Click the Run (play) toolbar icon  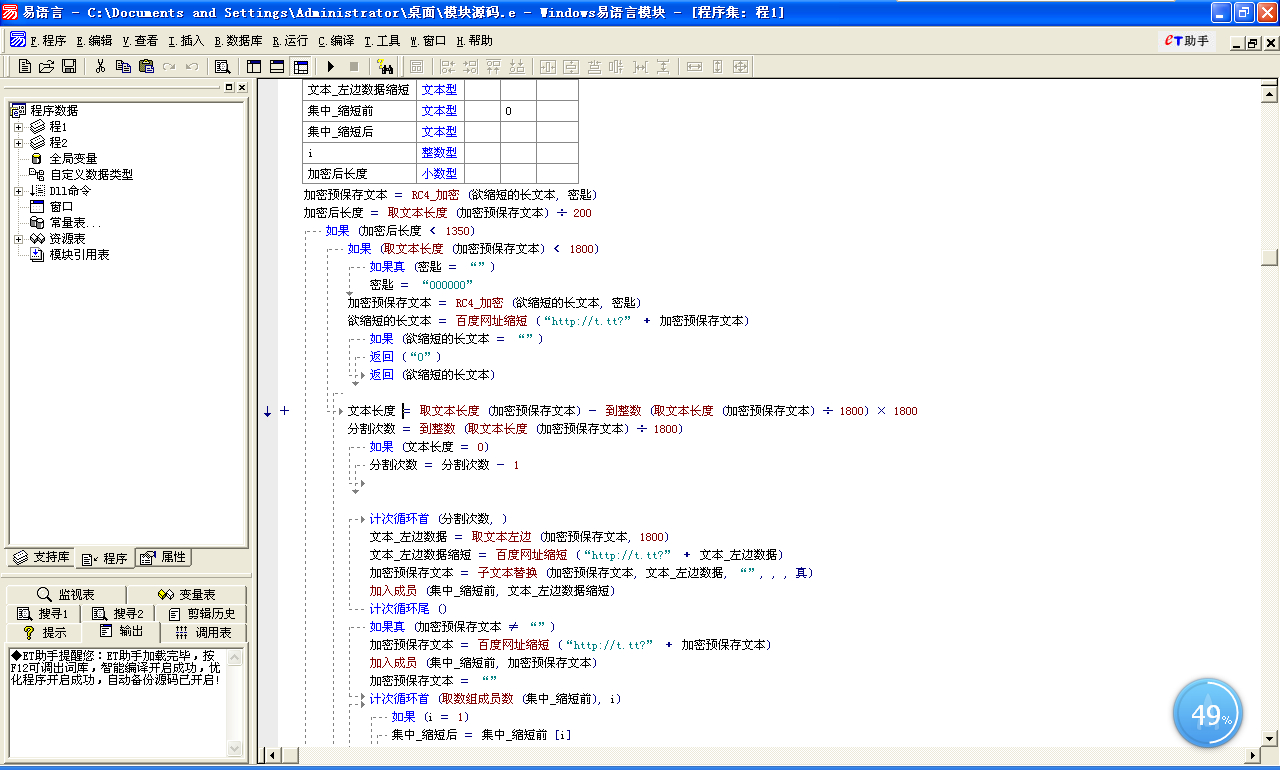[330, 66]
